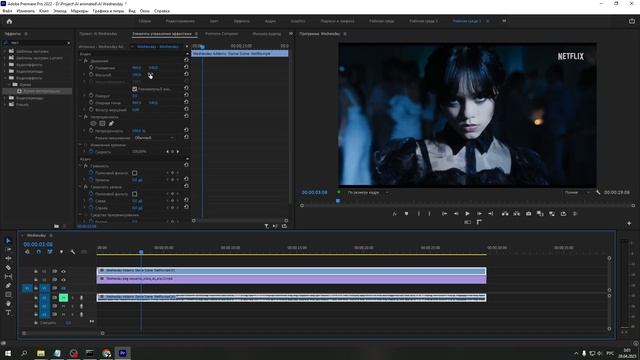Go to In point in Program monitor
This screenshot has width=640, height=360.
point(444,213)
